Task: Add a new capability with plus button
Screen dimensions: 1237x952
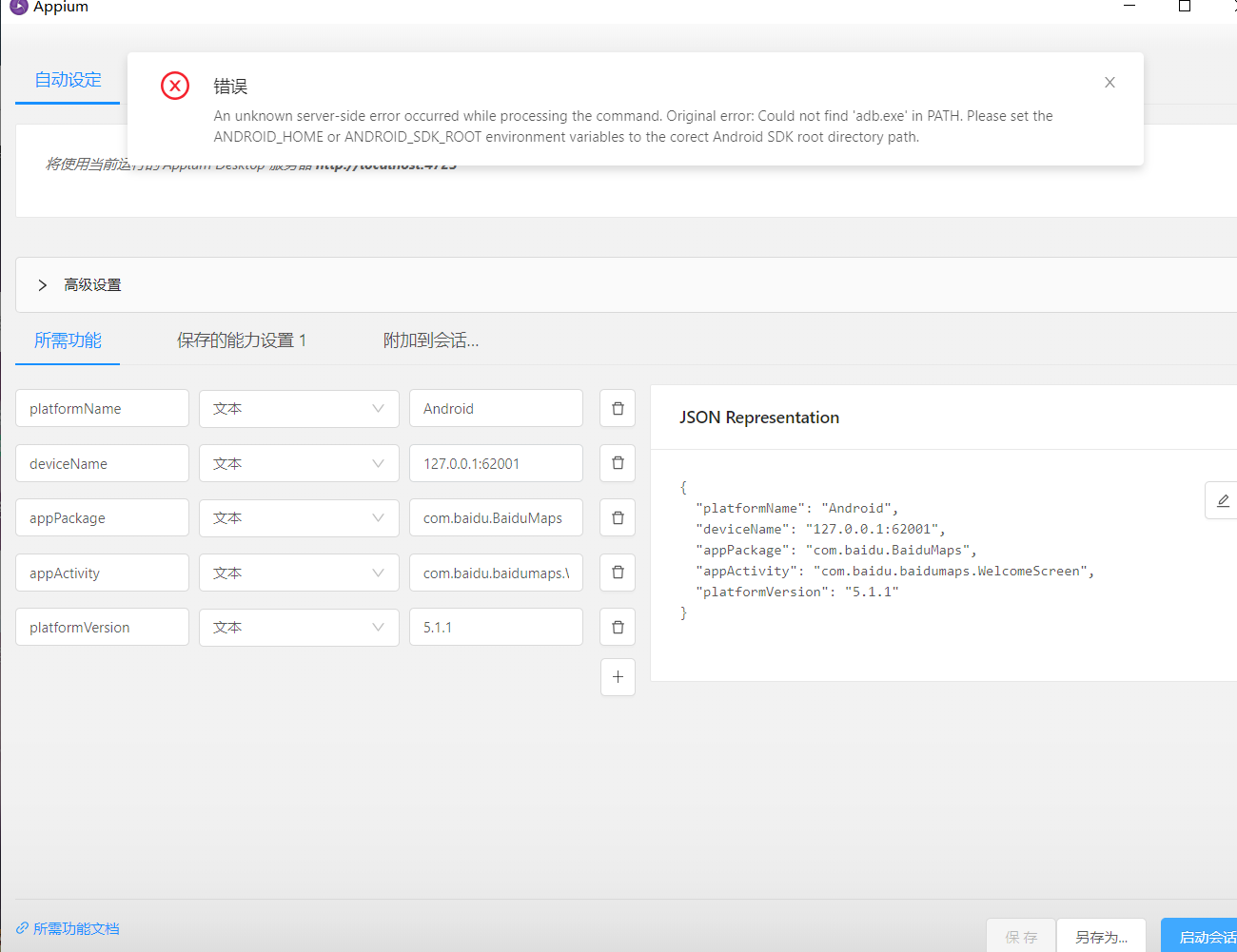Action: coord(618,677)
